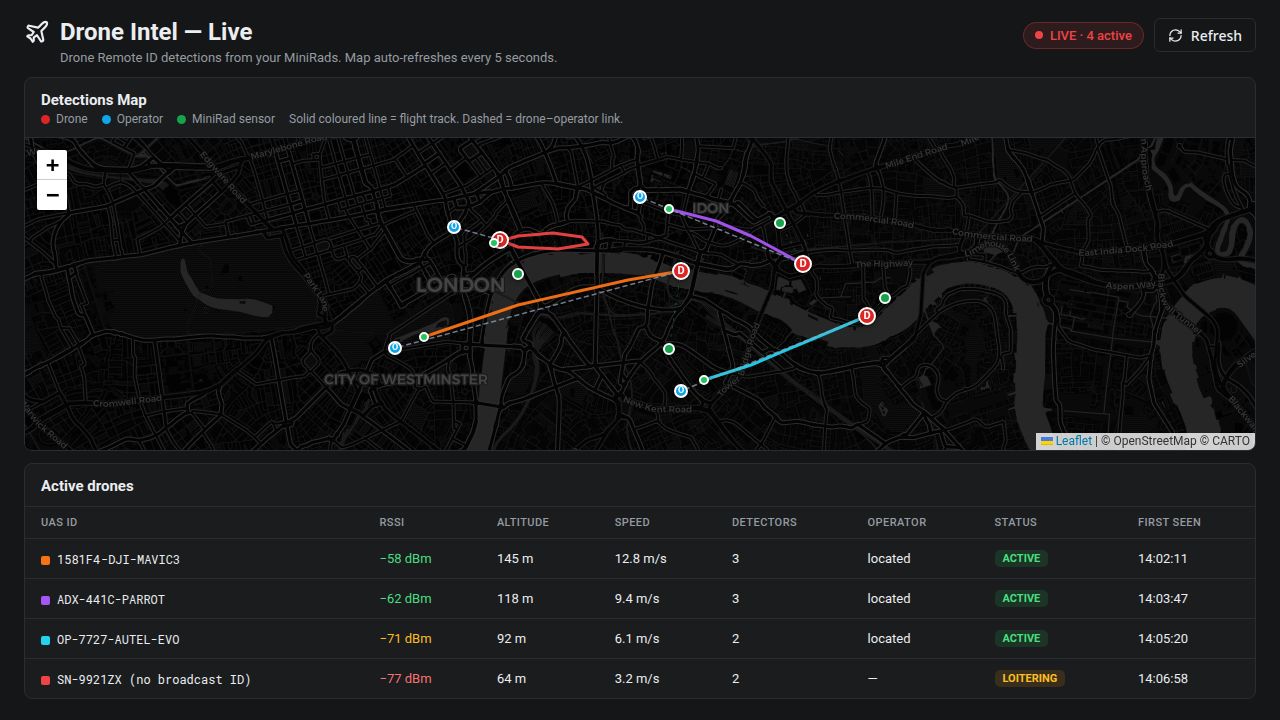Screen dimensions: 1280x720
Task: Select drone marker on the red loop track
Action: (501, 239)
